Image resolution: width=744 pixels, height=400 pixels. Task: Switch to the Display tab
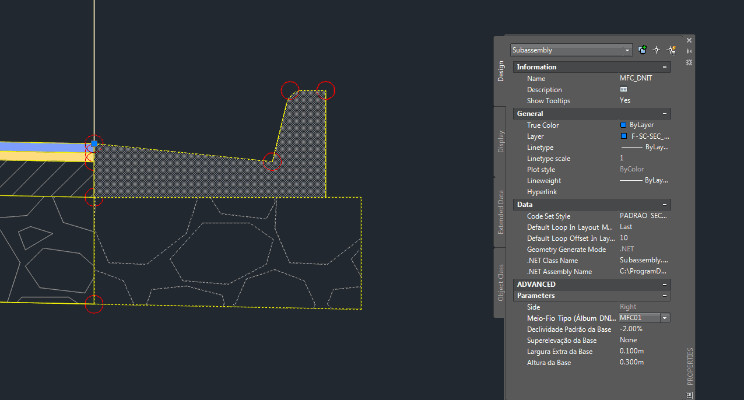(x=502, y=142)
